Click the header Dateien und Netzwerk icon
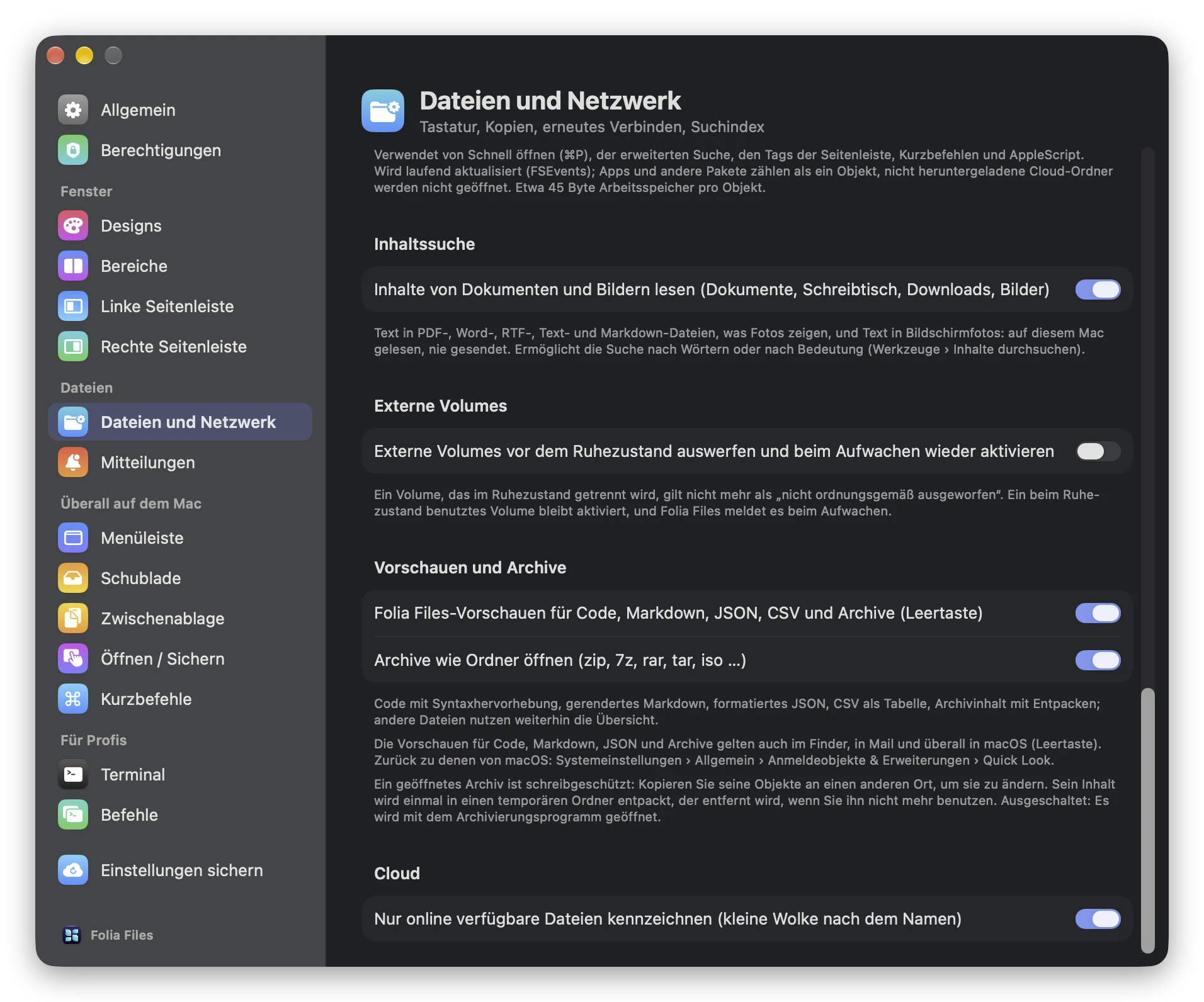Image resolution: width=1204 pixels, height=1002 pixels. pyautogui.click(x=383, y=111)
